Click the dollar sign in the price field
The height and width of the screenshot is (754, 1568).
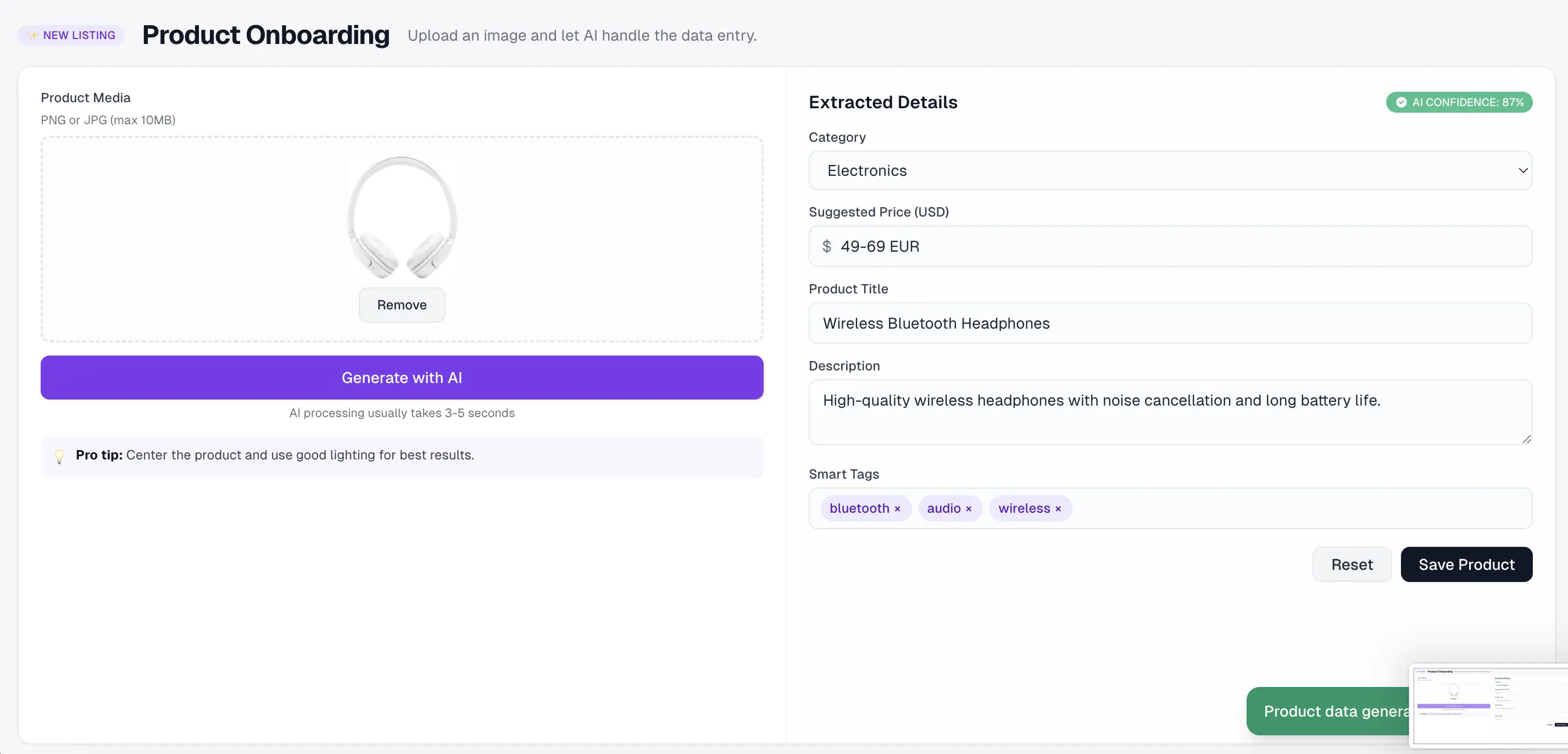[x=827, y=246]
